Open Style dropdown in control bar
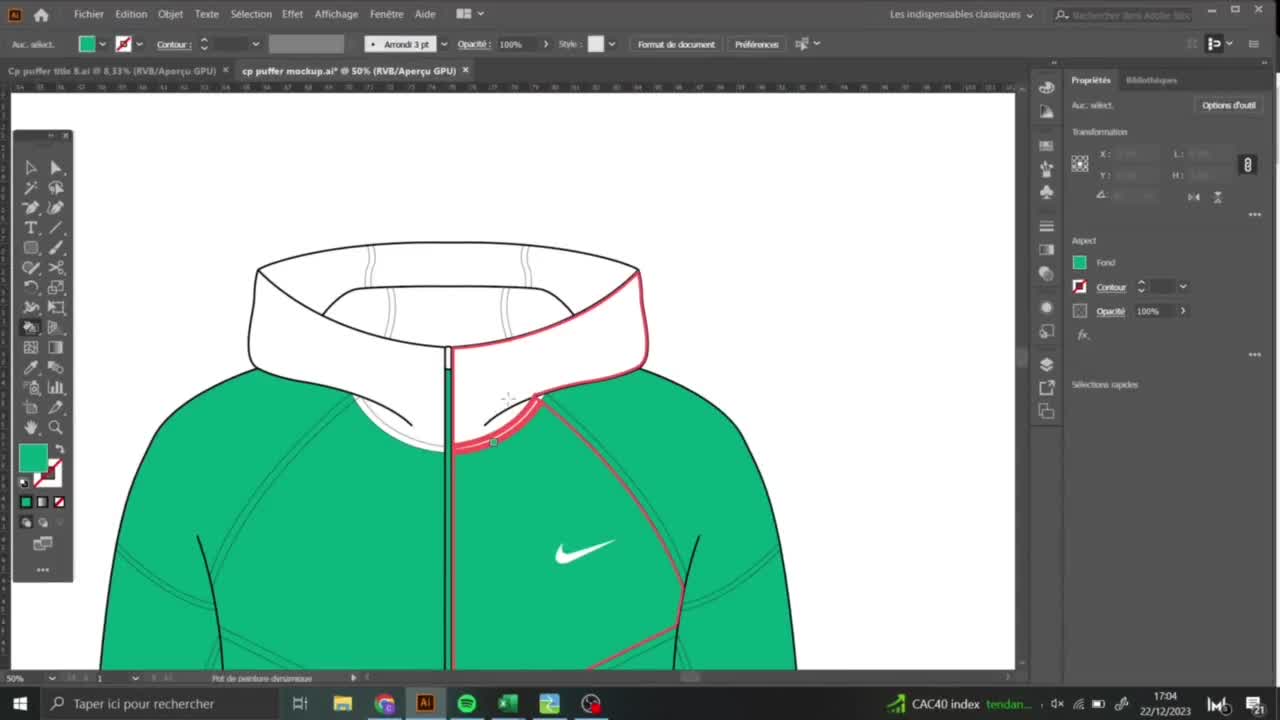Viewport: 1280px width, 720px height. (x=611, y=44)
